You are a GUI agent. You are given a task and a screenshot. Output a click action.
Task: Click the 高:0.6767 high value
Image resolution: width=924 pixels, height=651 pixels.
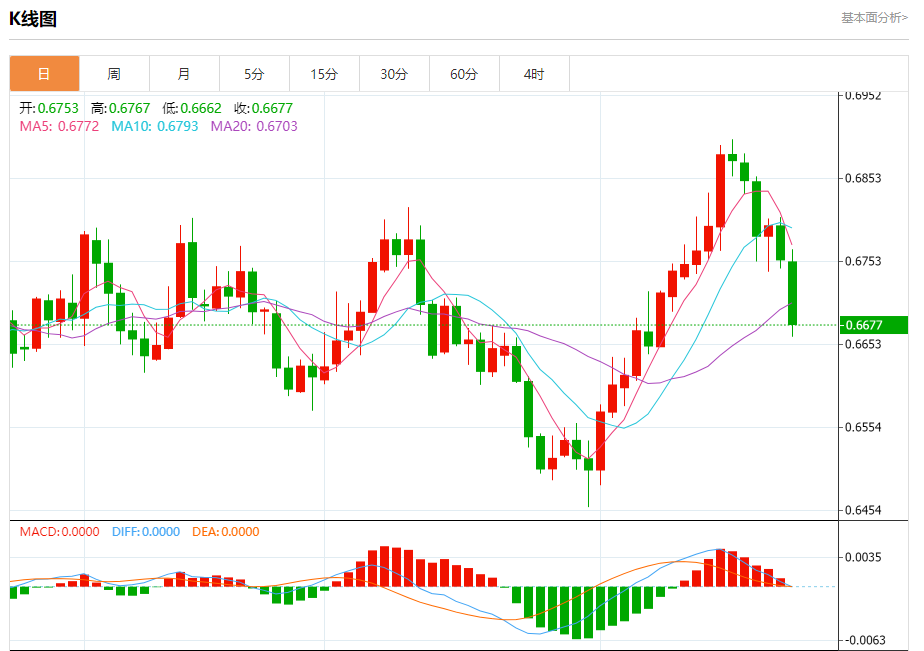[121, 108]
